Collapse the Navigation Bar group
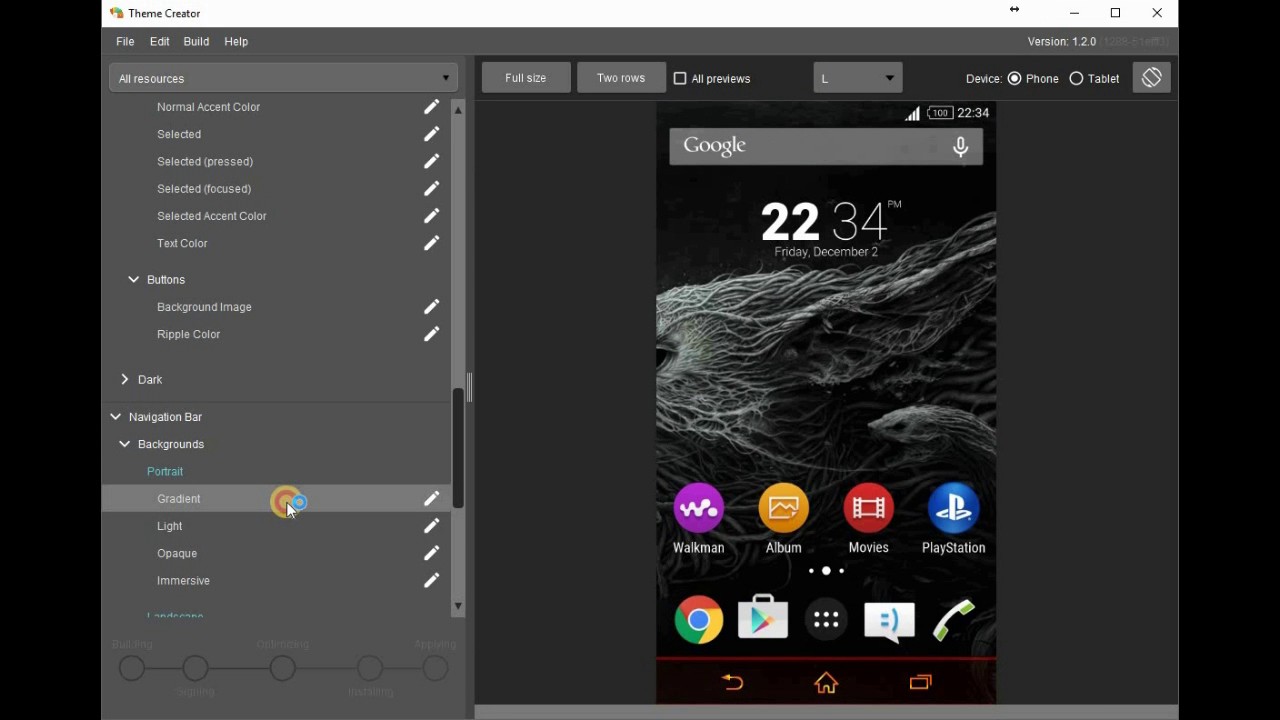The height and width of the screenshot is (720, 1280). click(115, 417)
